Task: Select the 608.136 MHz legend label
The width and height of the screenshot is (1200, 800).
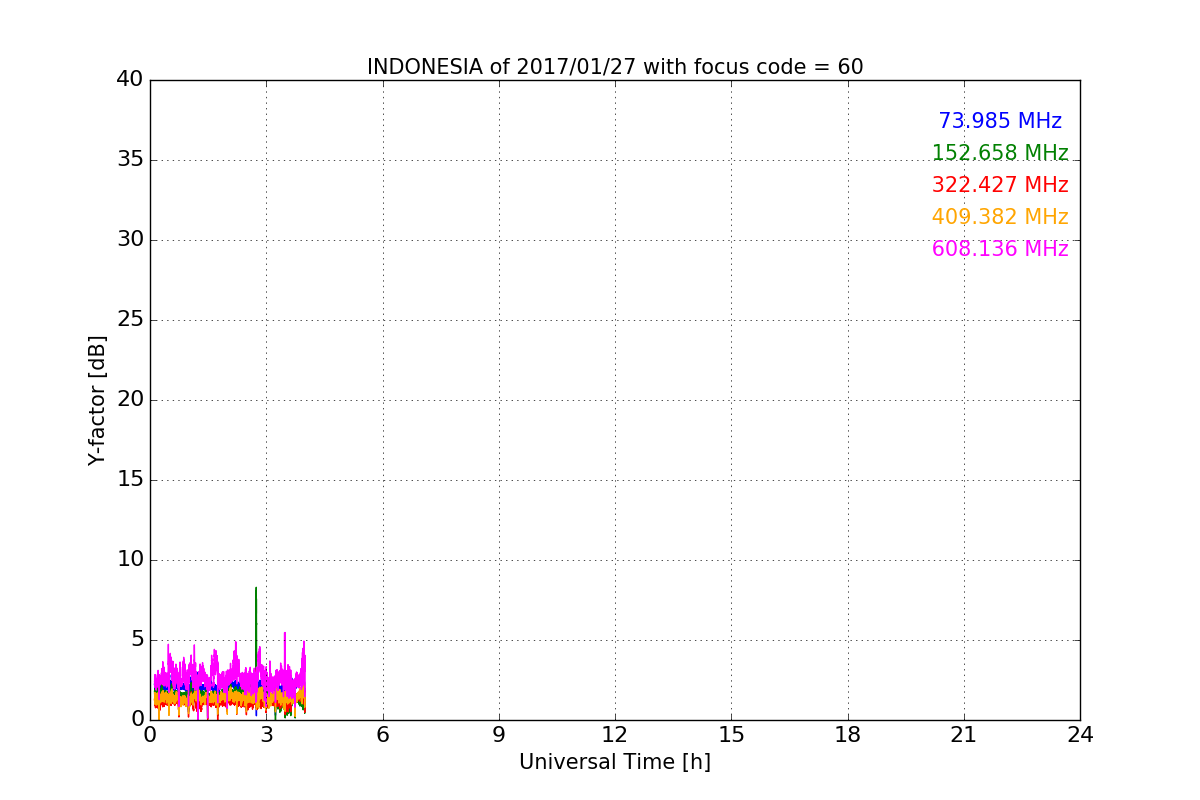Action: [1000, 249]
